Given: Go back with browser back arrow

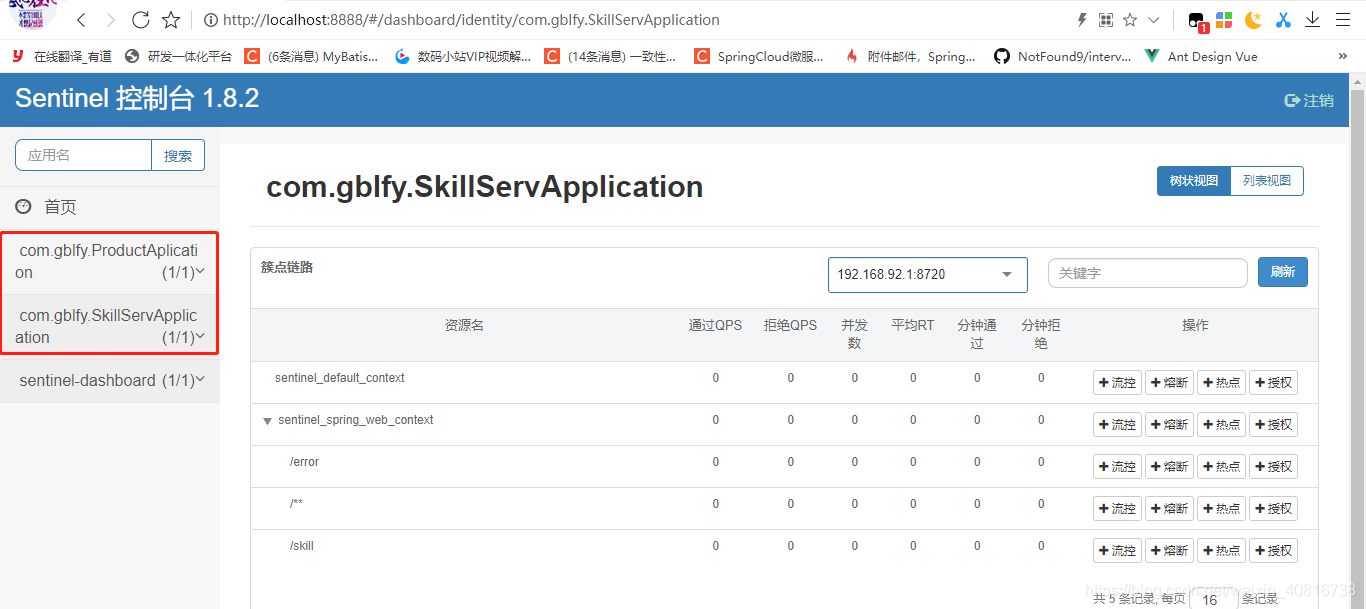Looking at the screenshot, I should (x=82, y=20).
